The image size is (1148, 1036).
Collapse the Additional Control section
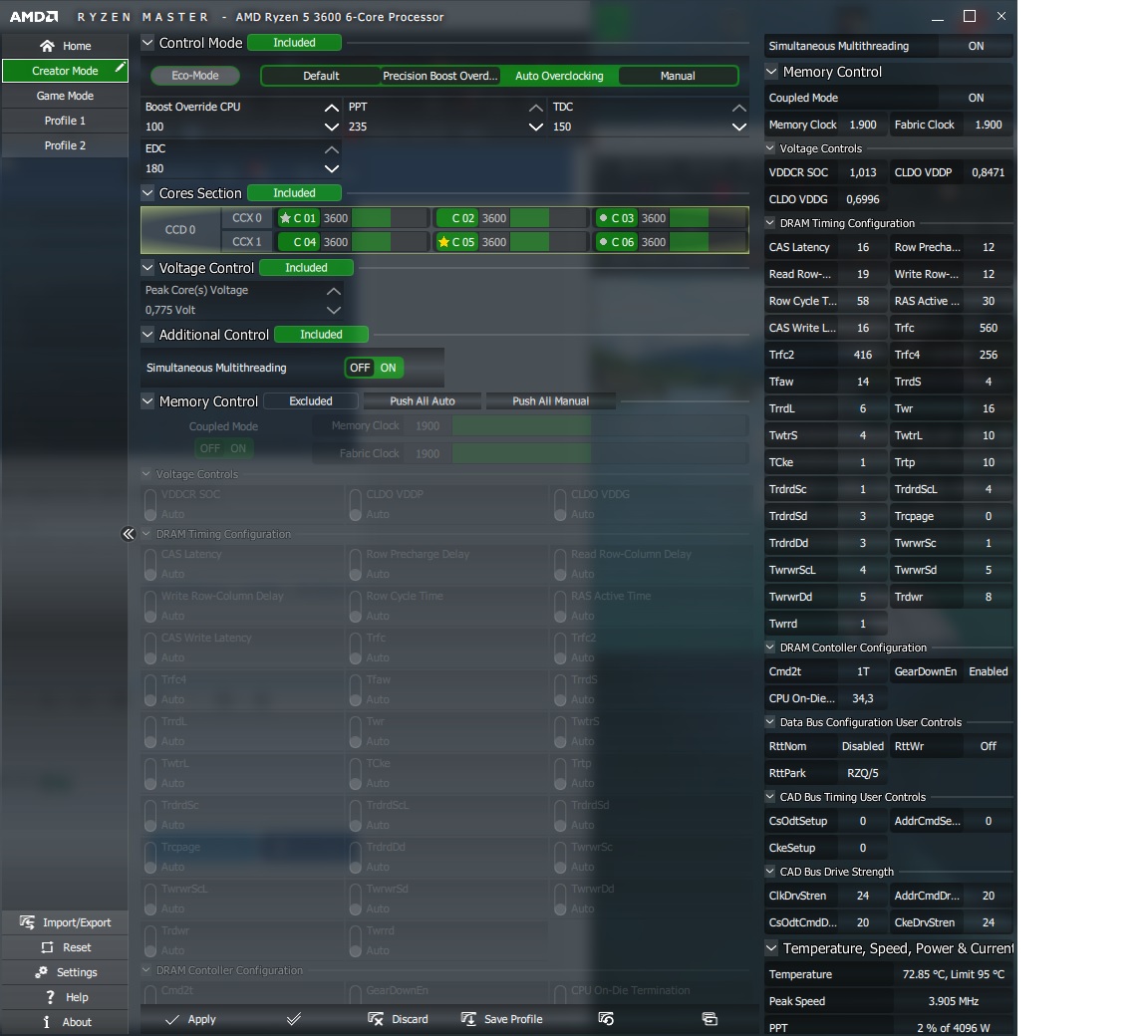[147, 335]
